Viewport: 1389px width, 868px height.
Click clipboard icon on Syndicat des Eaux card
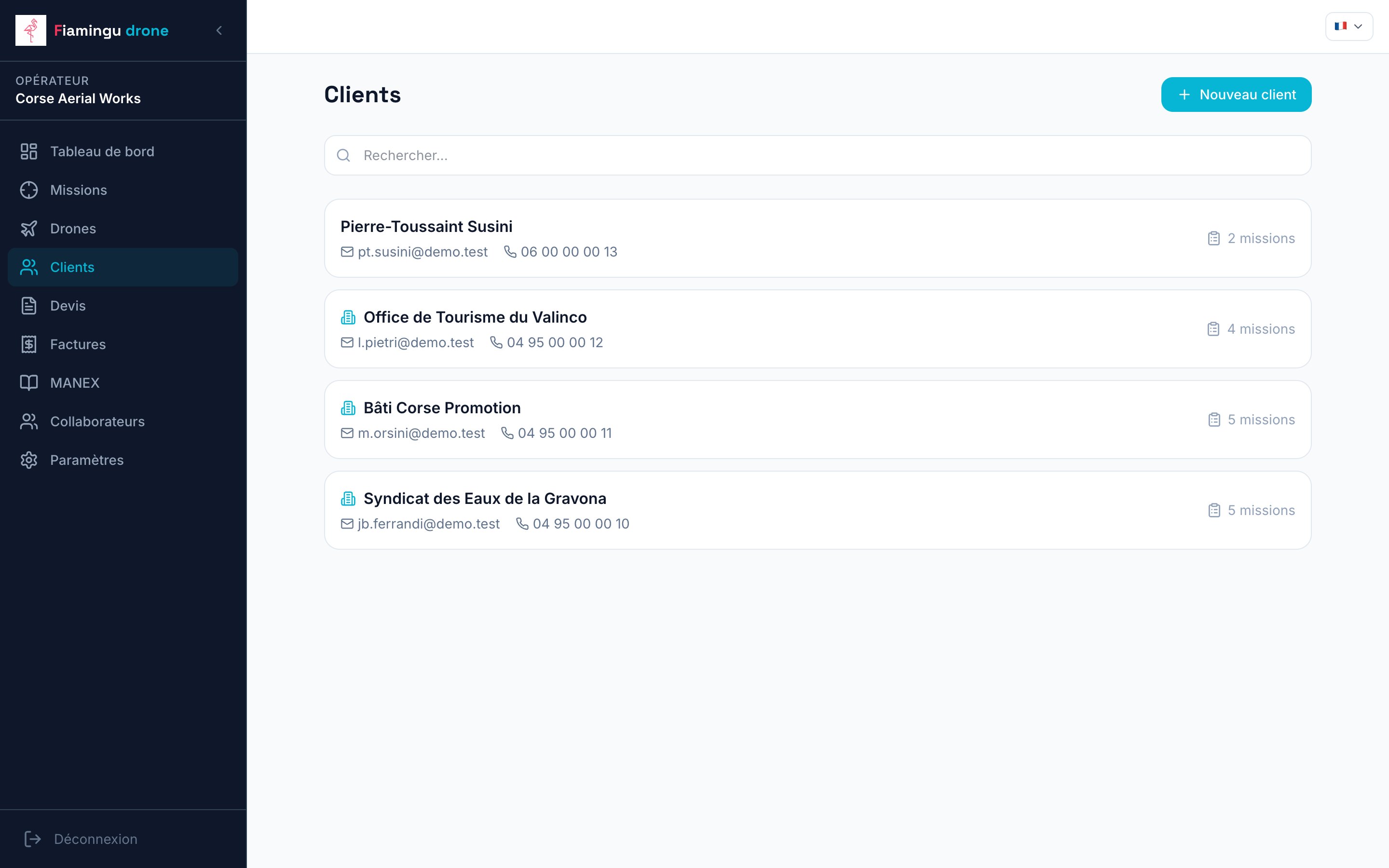(1214, 510)
